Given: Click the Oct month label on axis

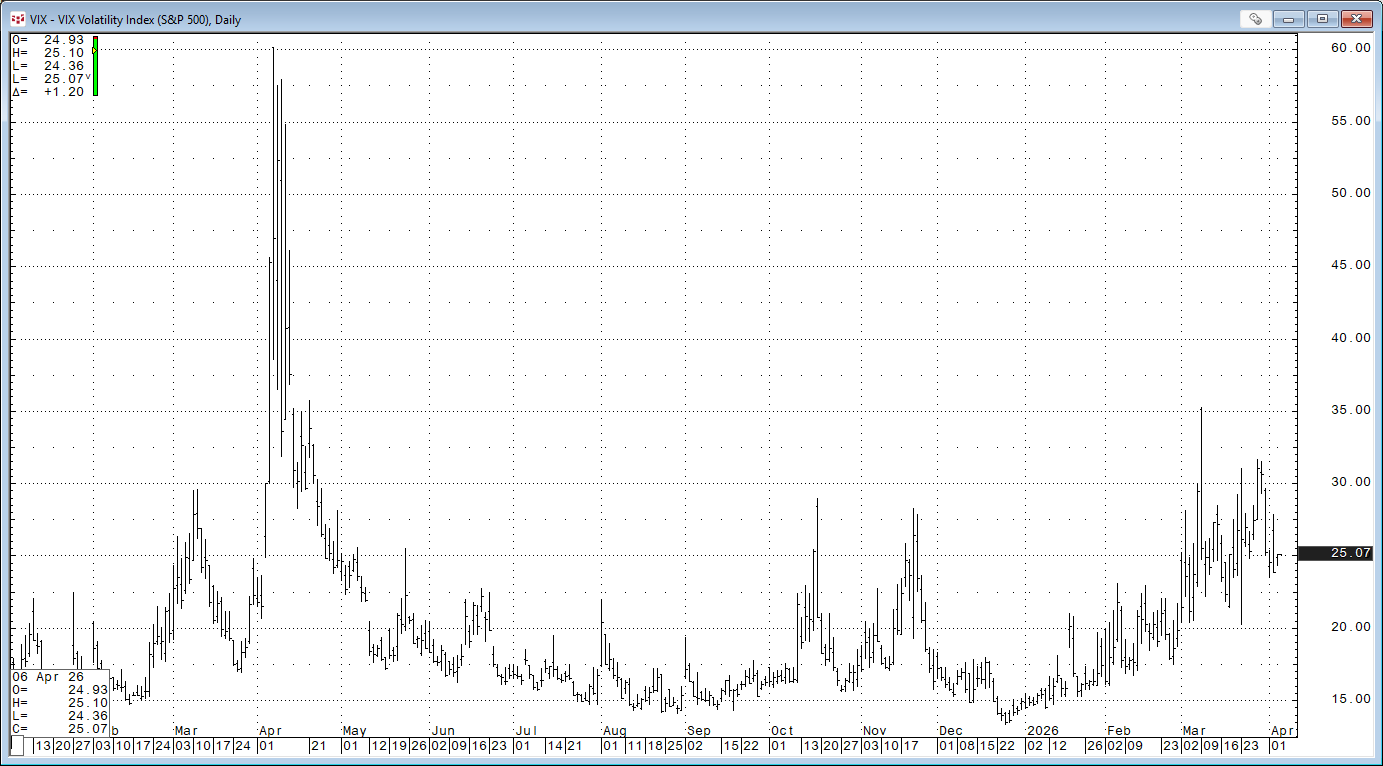Looking at the screenshot, I should pyautogui.click(x=782, y=731).
